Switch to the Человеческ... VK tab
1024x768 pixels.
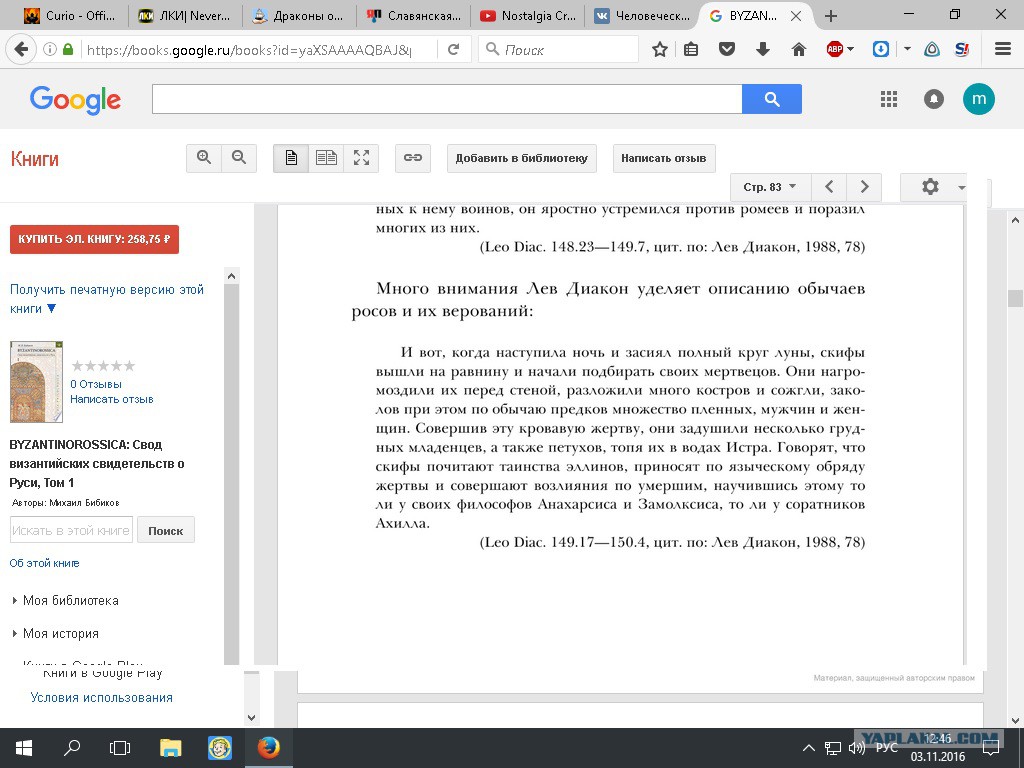pos(641,16)
